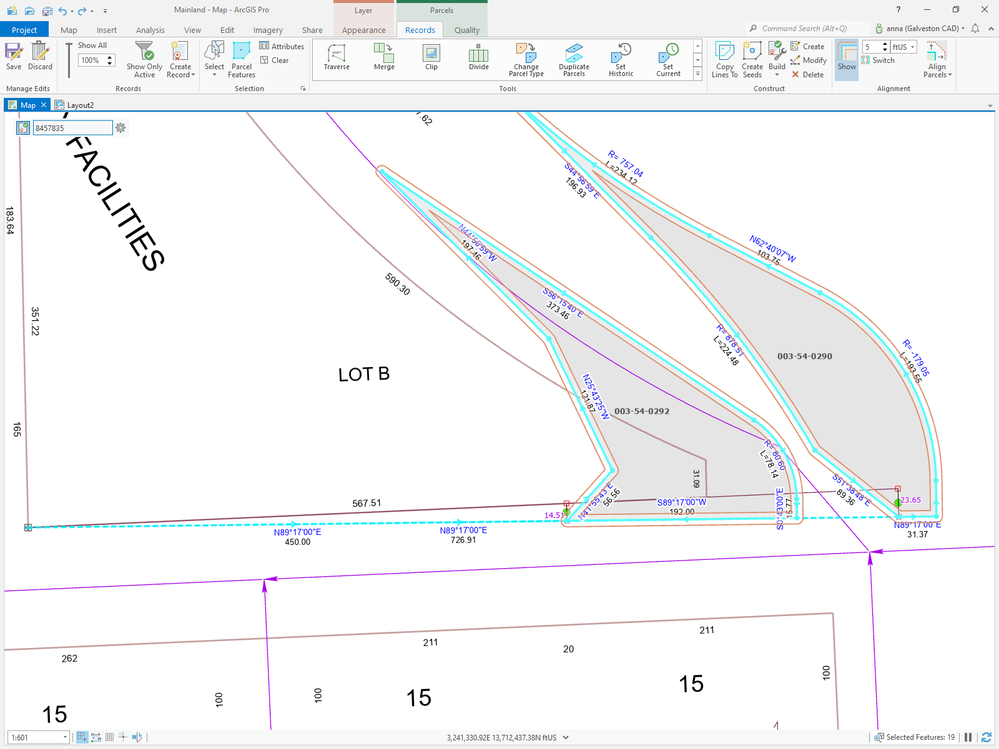The image size is (999, 749).
Task: Click the Redo arrow
Action: click(82, 10)
